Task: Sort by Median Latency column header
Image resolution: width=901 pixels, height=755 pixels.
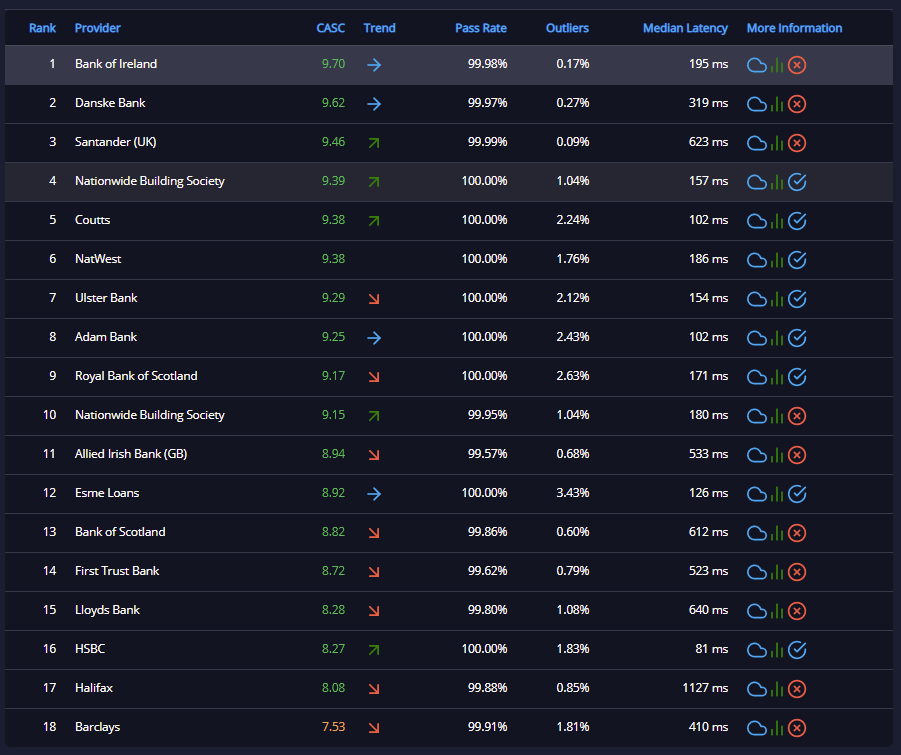Action: pos(686,28)
